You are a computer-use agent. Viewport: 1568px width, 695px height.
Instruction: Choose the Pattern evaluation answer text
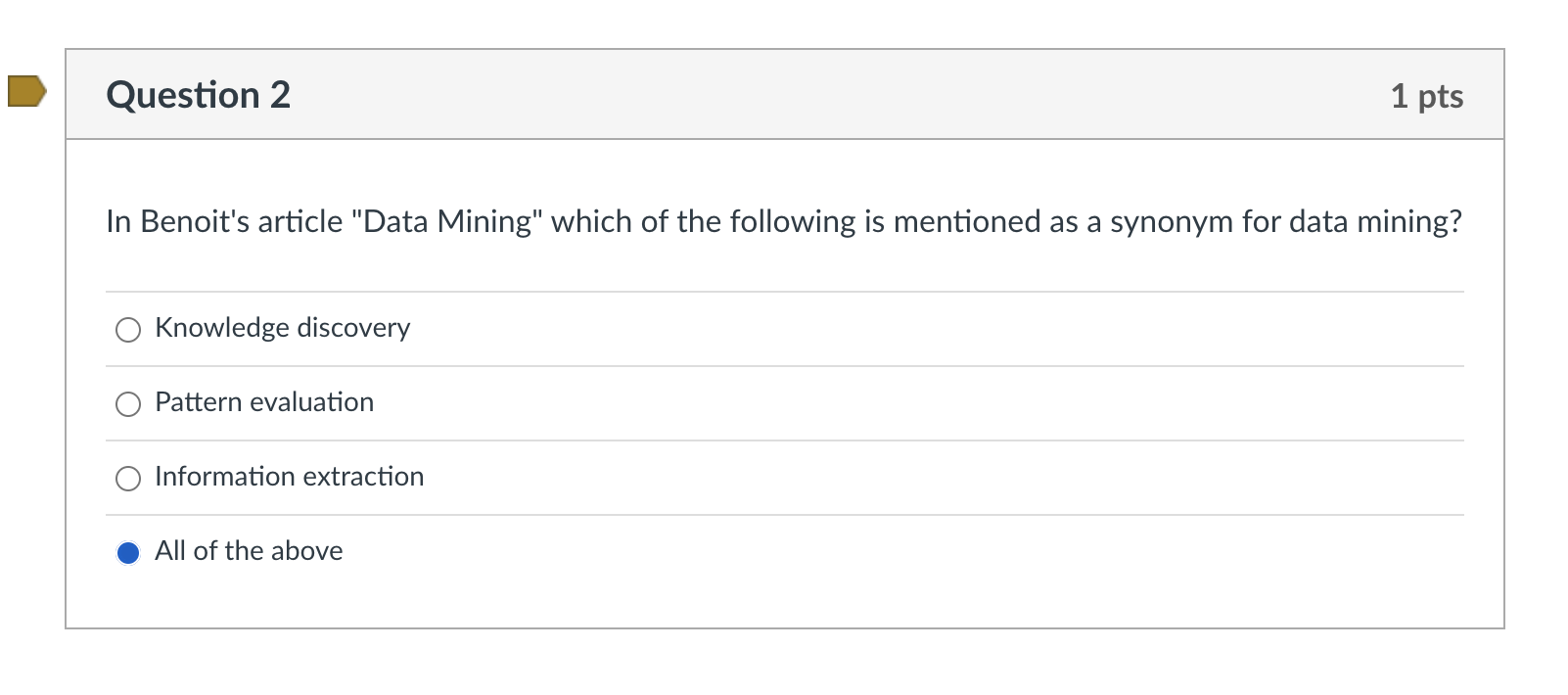point(264,402)
